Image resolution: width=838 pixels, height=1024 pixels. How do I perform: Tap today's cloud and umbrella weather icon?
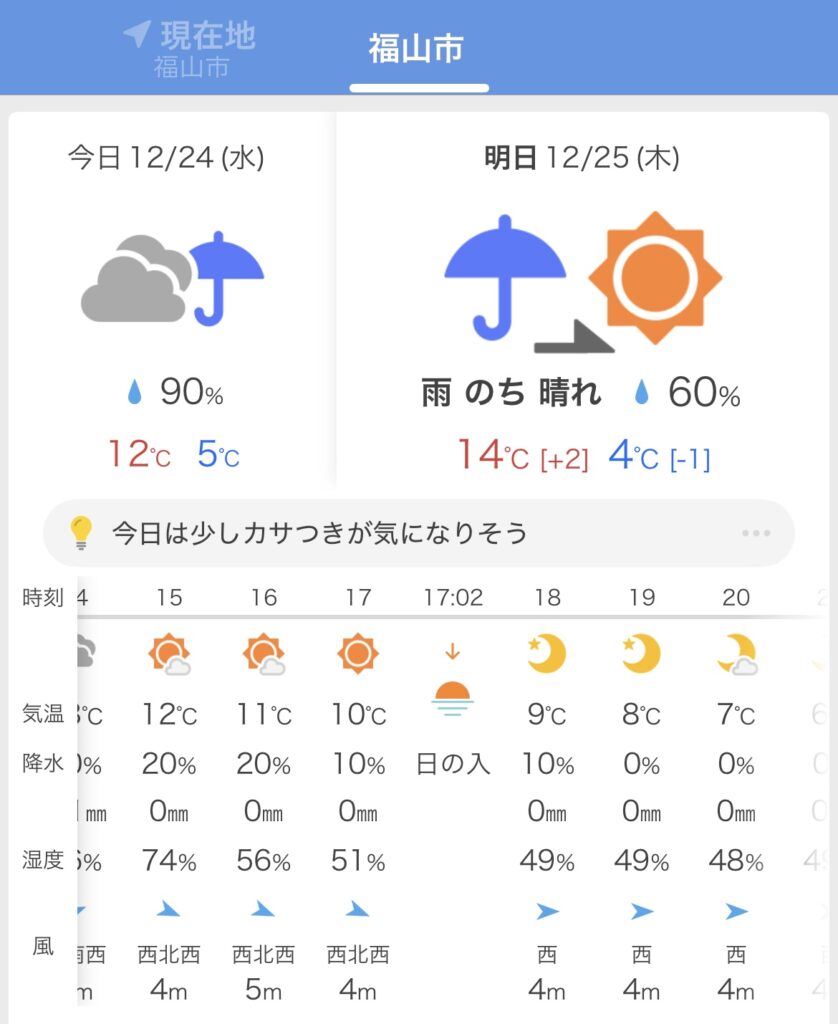click(x=171, y=279)
